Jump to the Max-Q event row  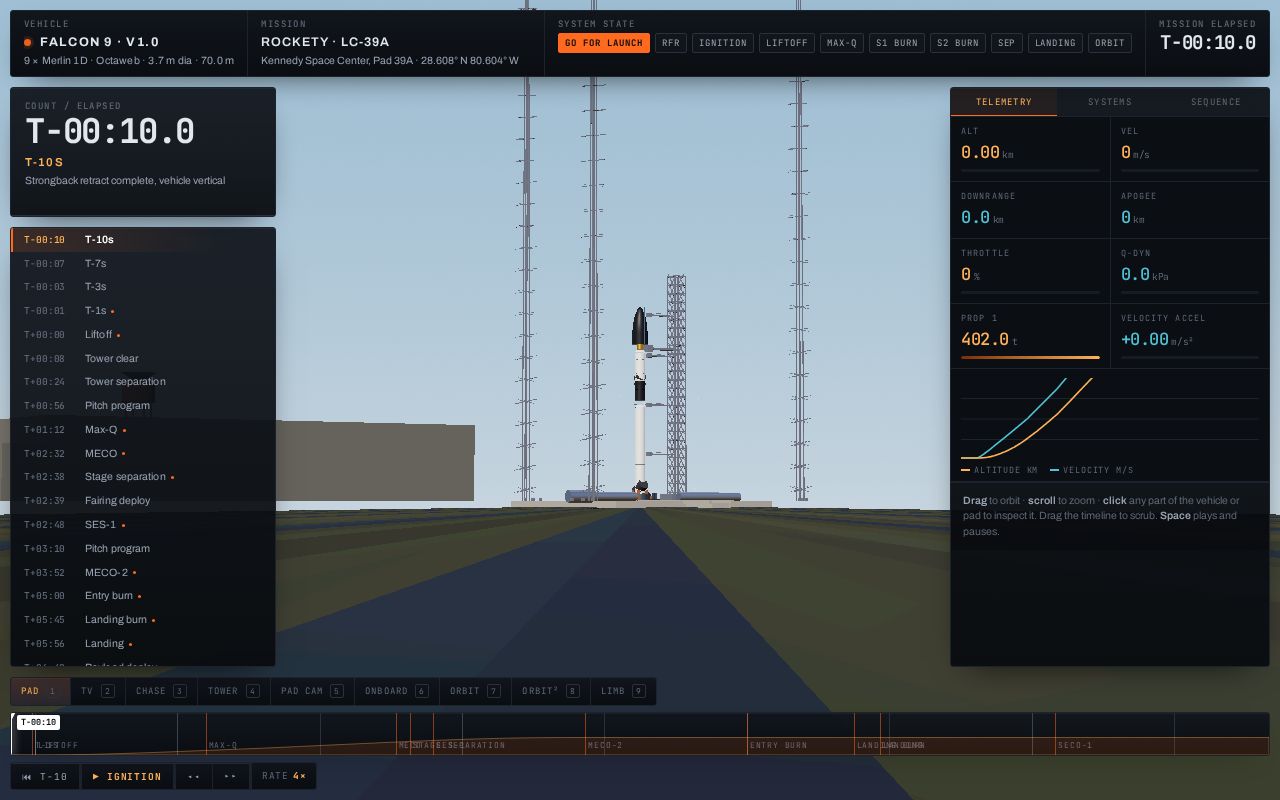(143, 430)
